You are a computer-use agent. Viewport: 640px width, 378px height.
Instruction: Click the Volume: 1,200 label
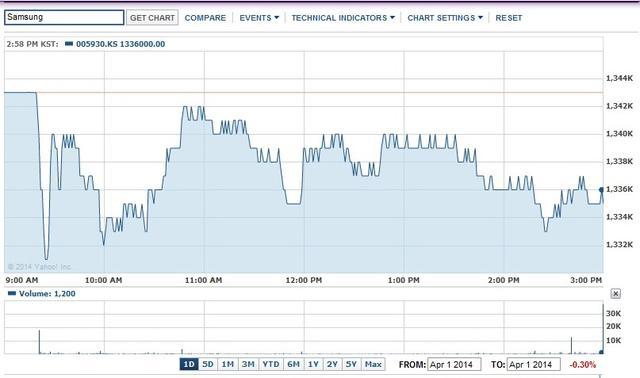pyautogui.click(x=47, y=294)
